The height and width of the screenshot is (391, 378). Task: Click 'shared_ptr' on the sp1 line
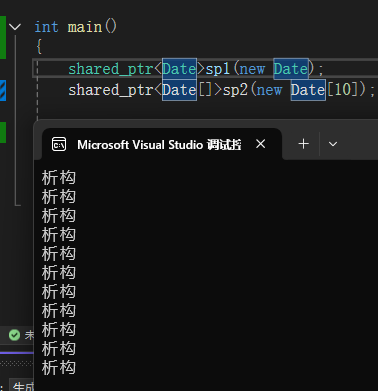pyautogui.click(x=111, y=69)
